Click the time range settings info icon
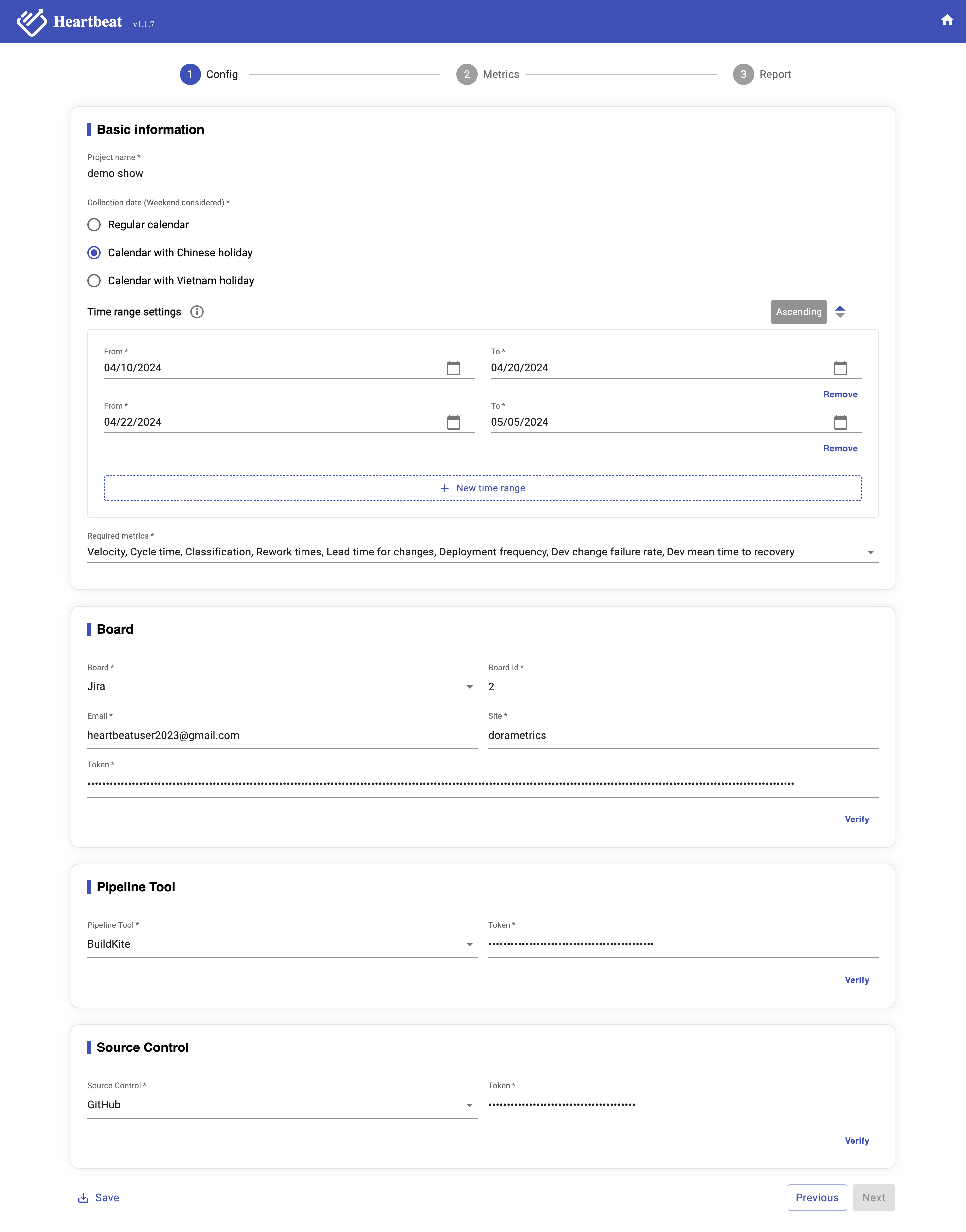 (x=197, y=312)
